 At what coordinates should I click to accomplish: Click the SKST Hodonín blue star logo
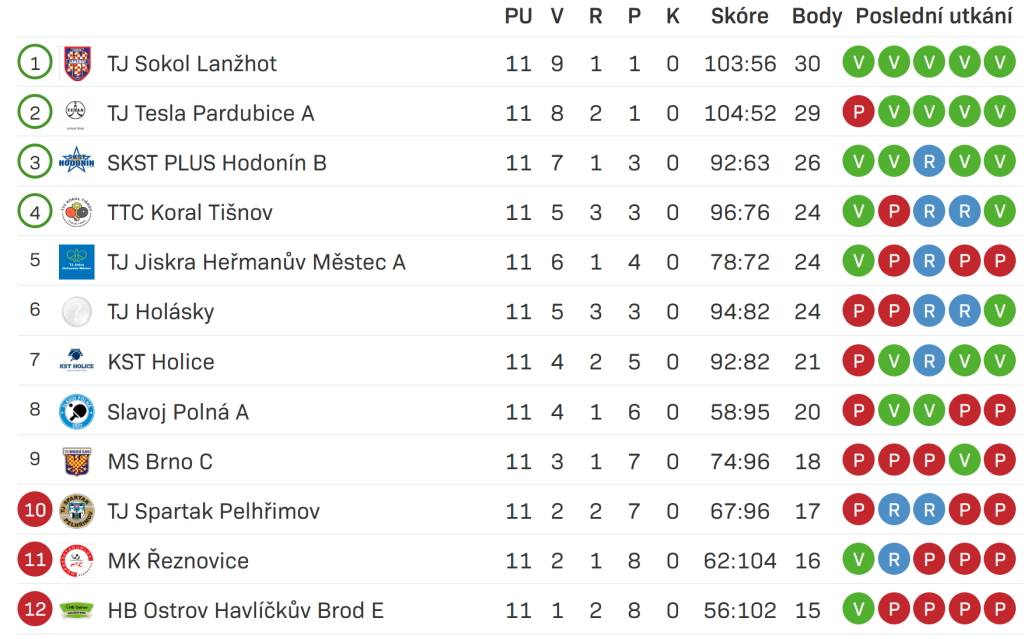[x=76, y=160]
